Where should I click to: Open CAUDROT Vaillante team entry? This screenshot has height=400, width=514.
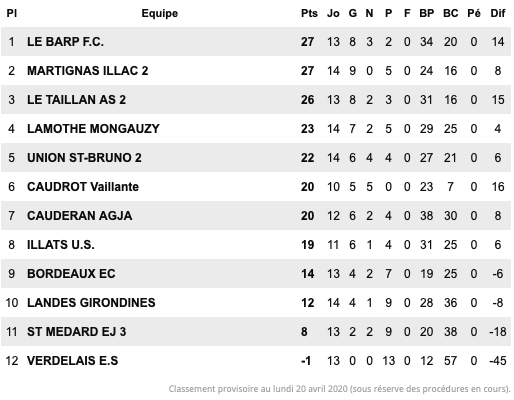coord(83,187)
